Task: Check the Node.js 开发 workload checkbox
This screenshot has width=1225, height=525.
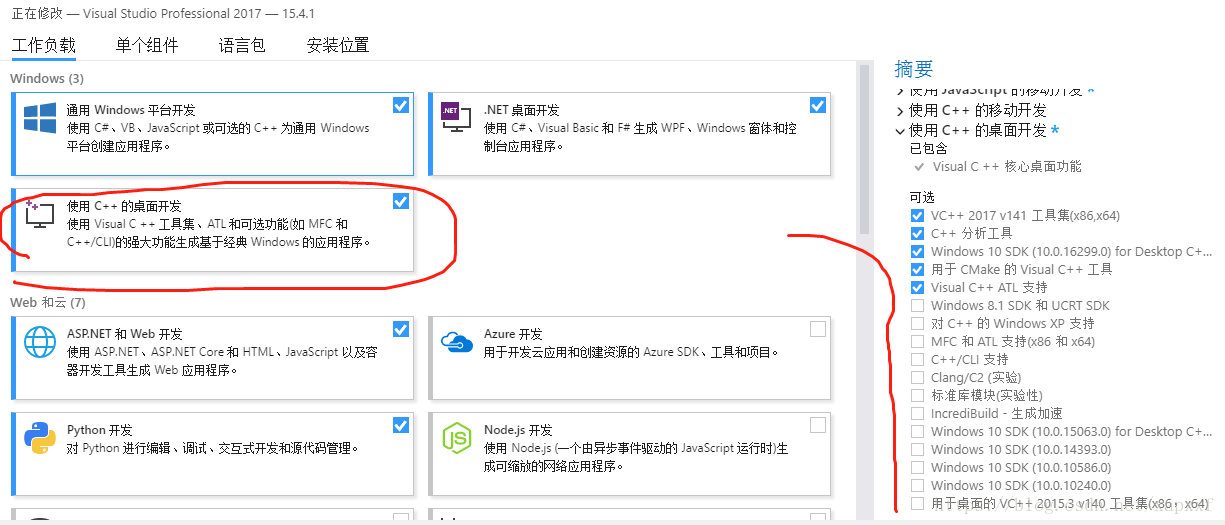Action: (x=818, y=425)
